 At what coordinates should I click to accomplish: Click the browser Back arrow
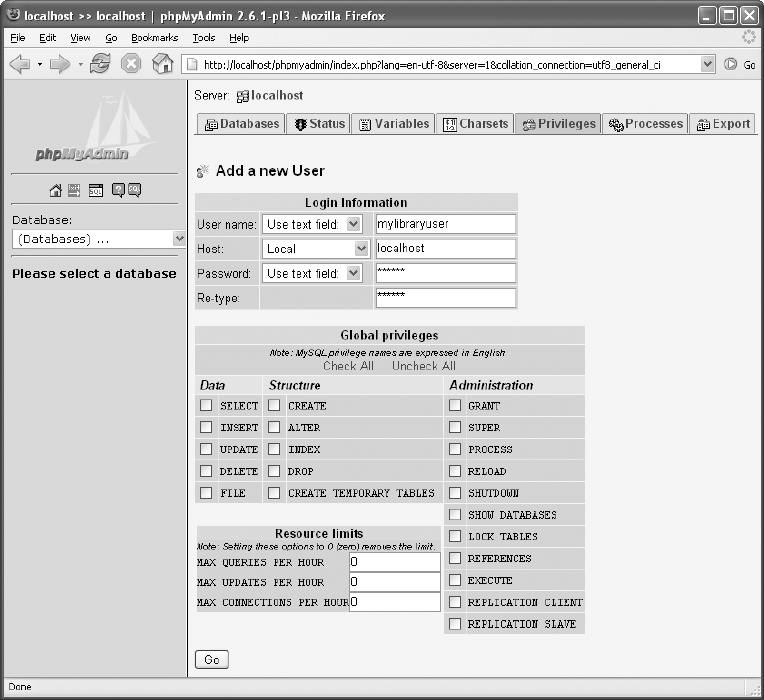point(20,64)
